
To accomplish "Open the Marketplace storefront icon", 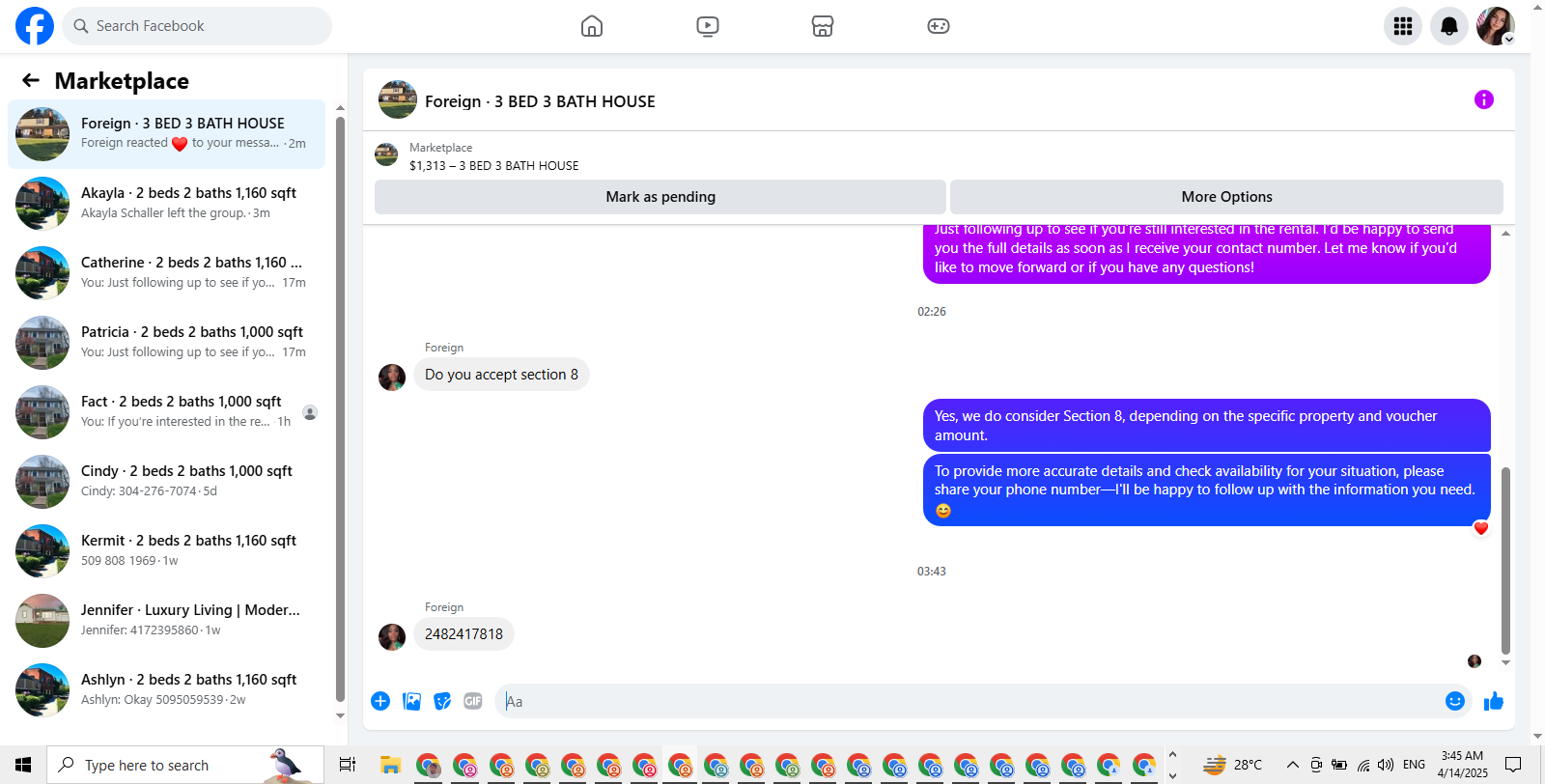I will point(823,26).
